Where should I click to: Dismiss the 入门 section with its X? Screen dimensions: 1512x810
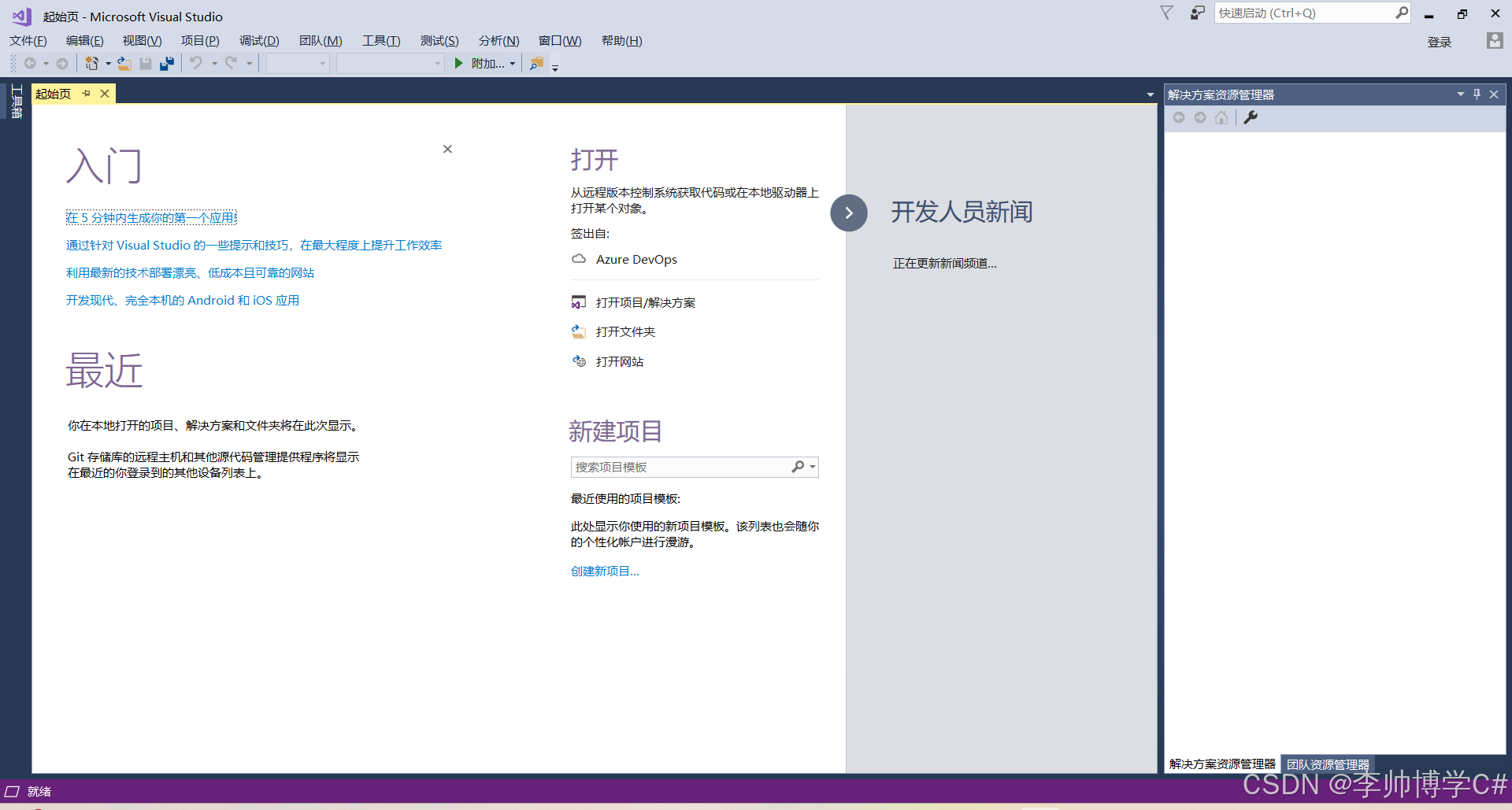[x=447, y=149]
